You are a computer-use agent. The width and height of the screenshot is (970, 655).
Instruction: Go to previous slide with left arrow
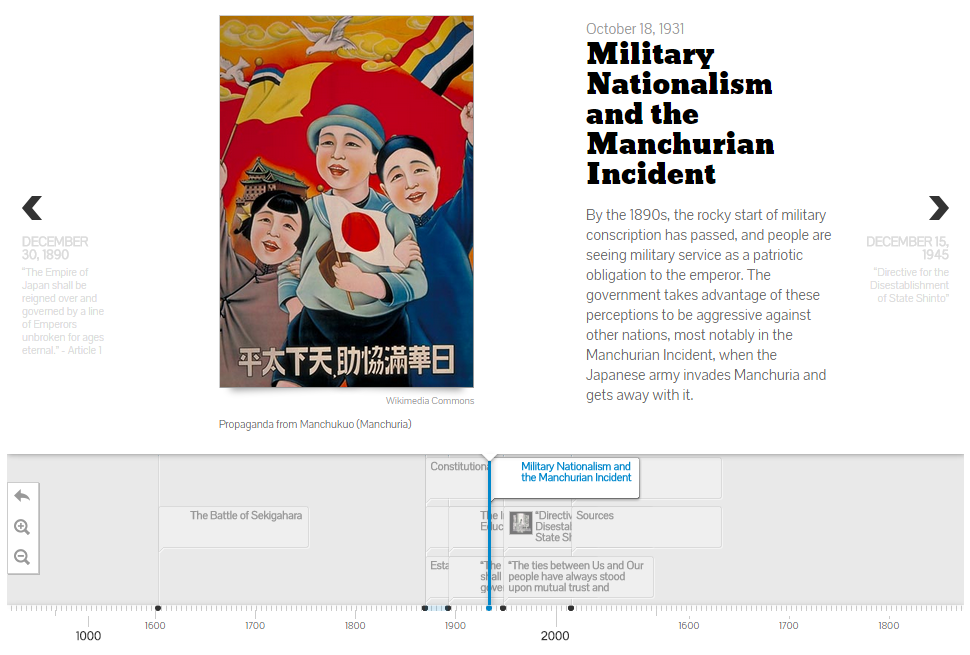click(x=32, y=208)
